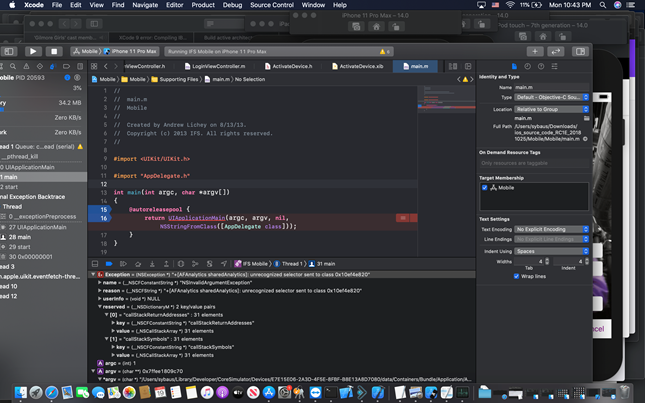645x403 pixels.
Task: Open the Attributes inspector sliders icon
Action: click(555, 66)
